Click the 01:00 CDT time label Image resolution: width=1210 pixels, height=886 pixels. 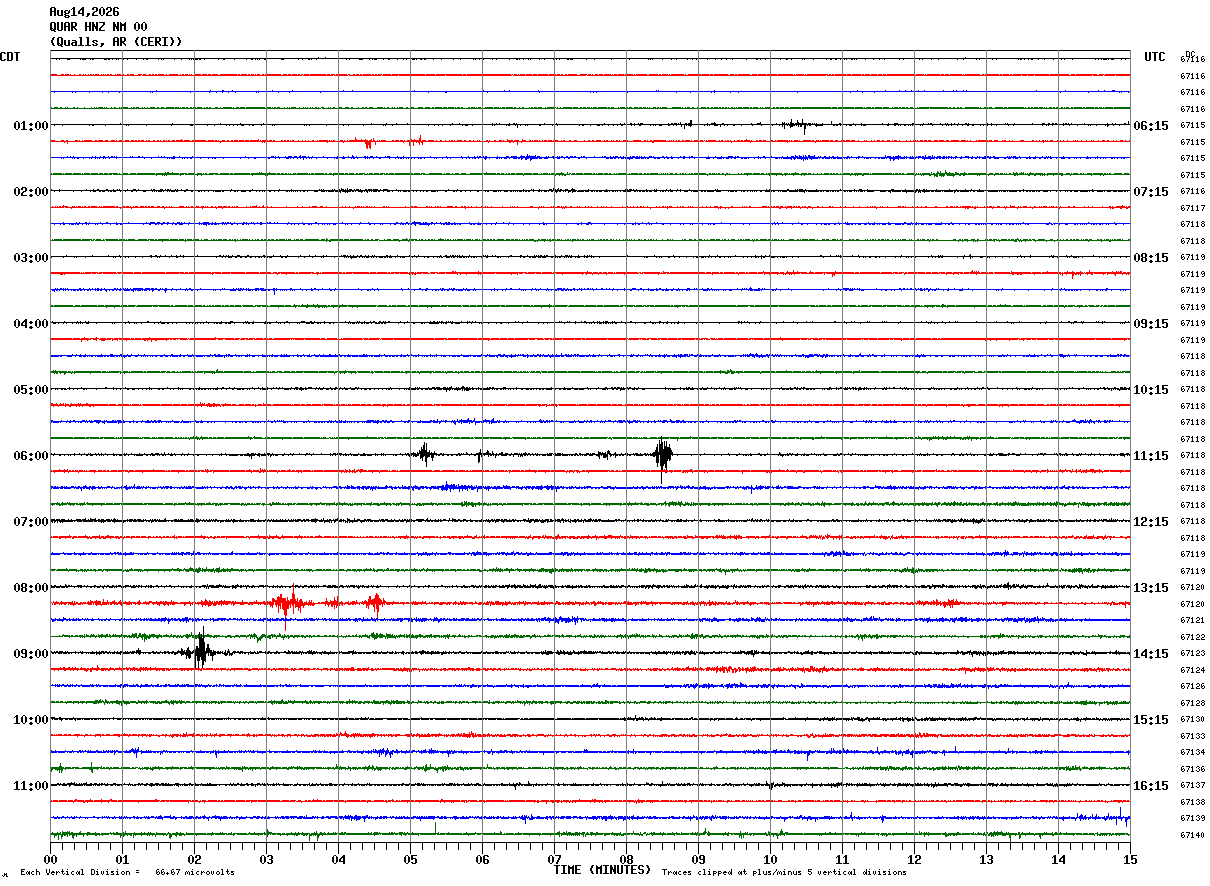coord(31,126)
